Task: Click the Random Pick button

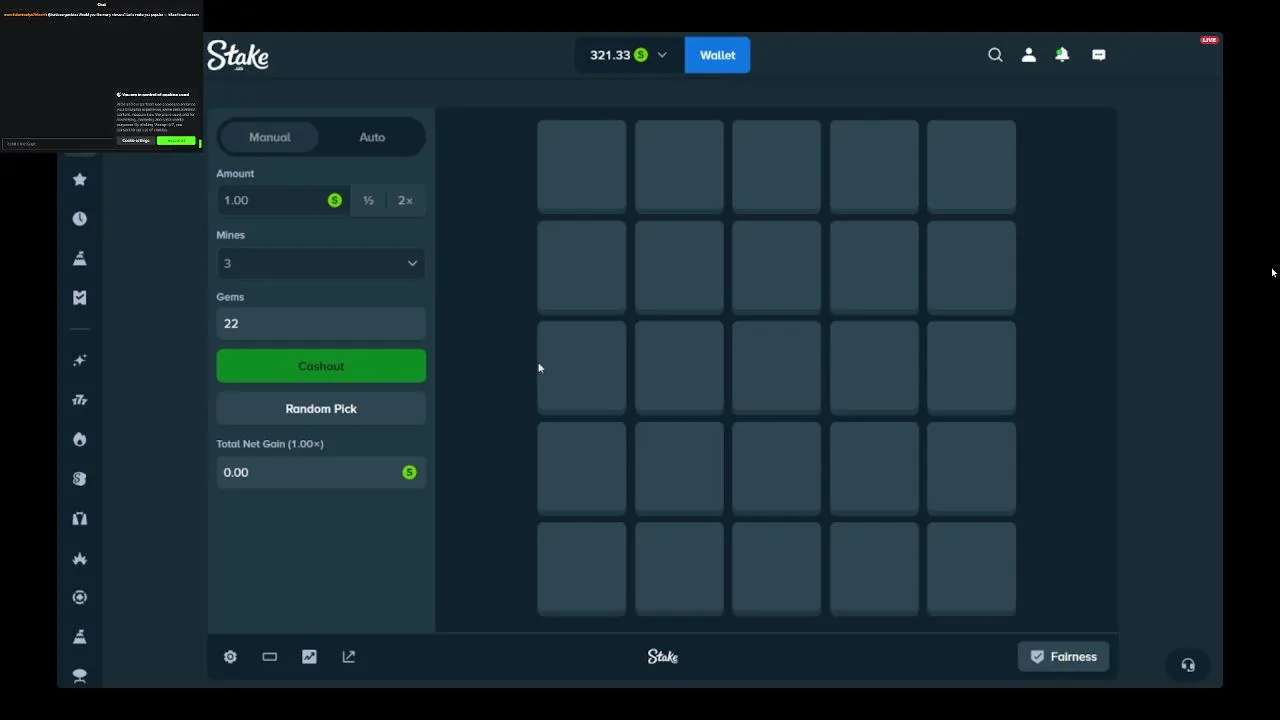Action: click(321, 409)
